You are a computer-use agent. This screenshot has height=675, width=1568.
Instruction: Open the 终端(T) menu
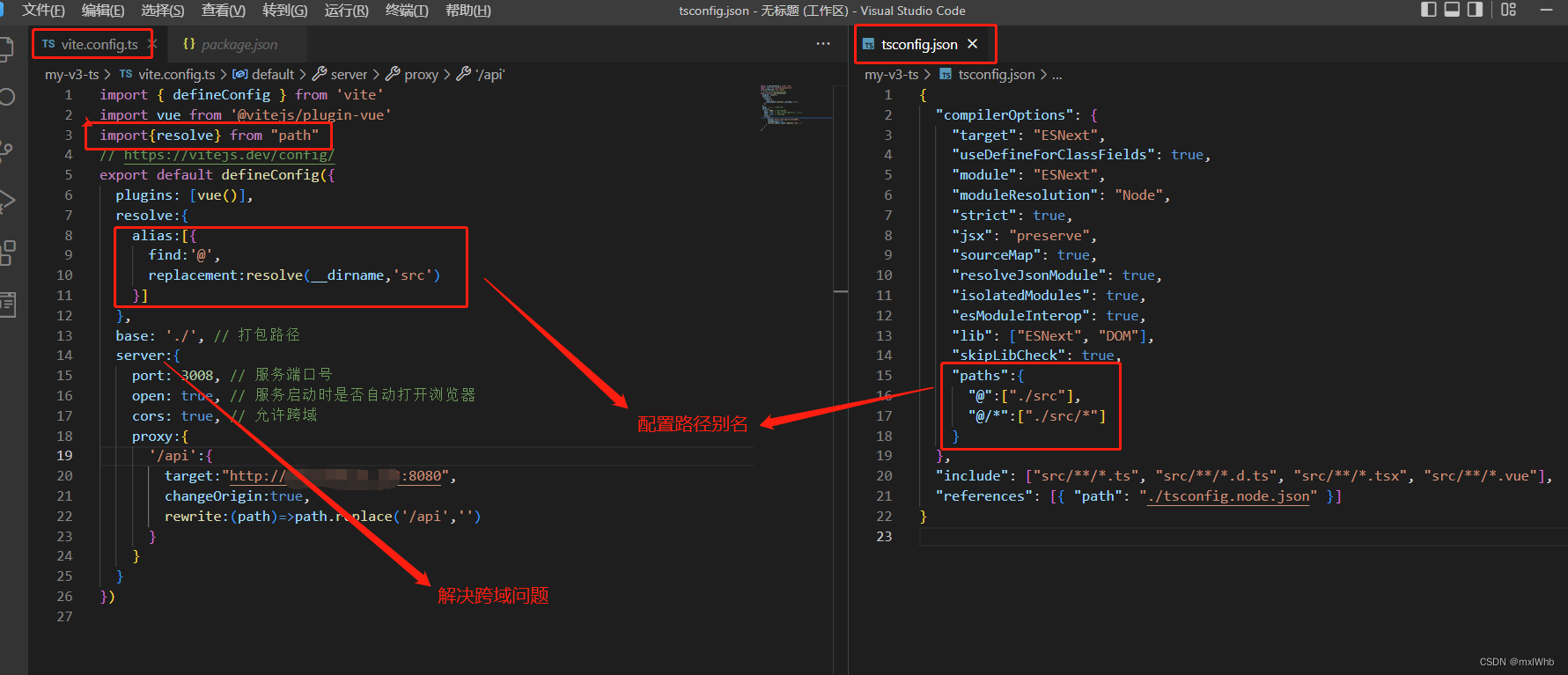[x=407, y=11]
